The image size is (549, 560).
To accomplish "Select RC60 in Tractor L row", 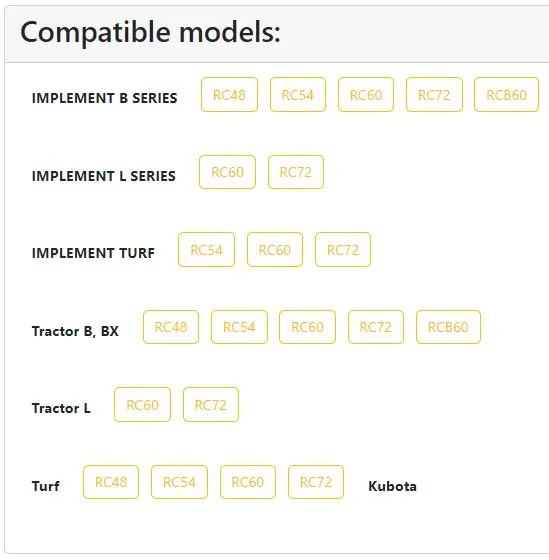I will (x=143, y=405).
